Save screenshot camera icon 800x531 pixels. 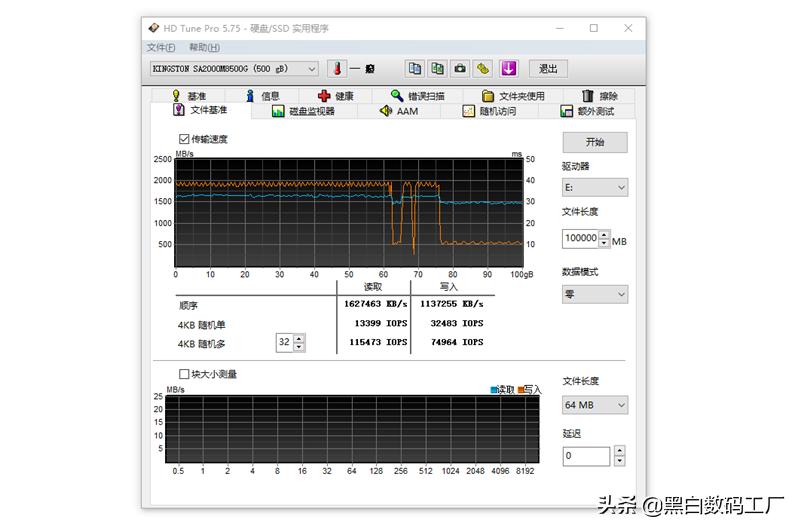coord(460,68)
